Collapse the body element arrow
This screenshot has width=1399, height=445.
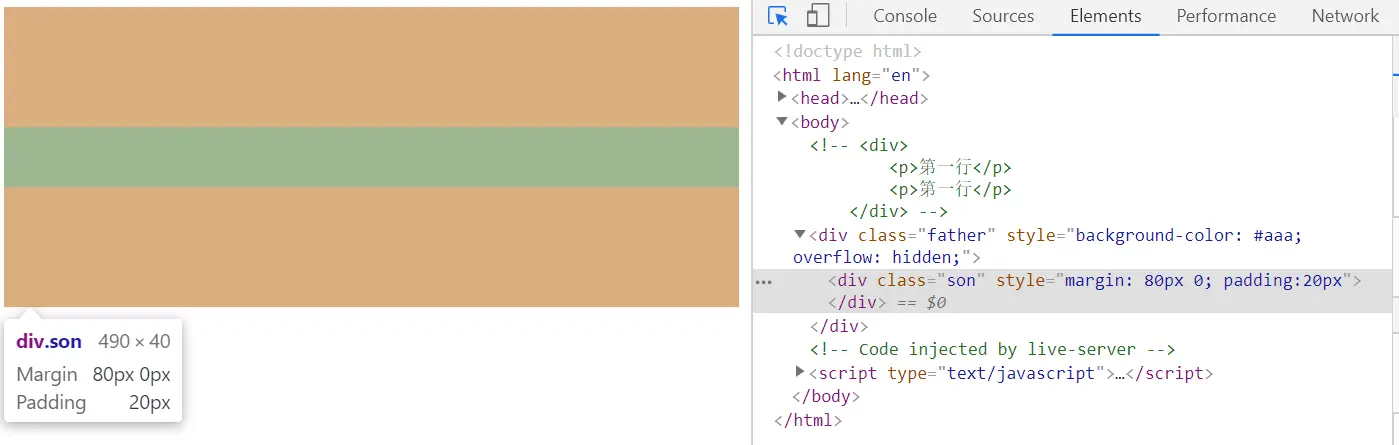point(782,121)
